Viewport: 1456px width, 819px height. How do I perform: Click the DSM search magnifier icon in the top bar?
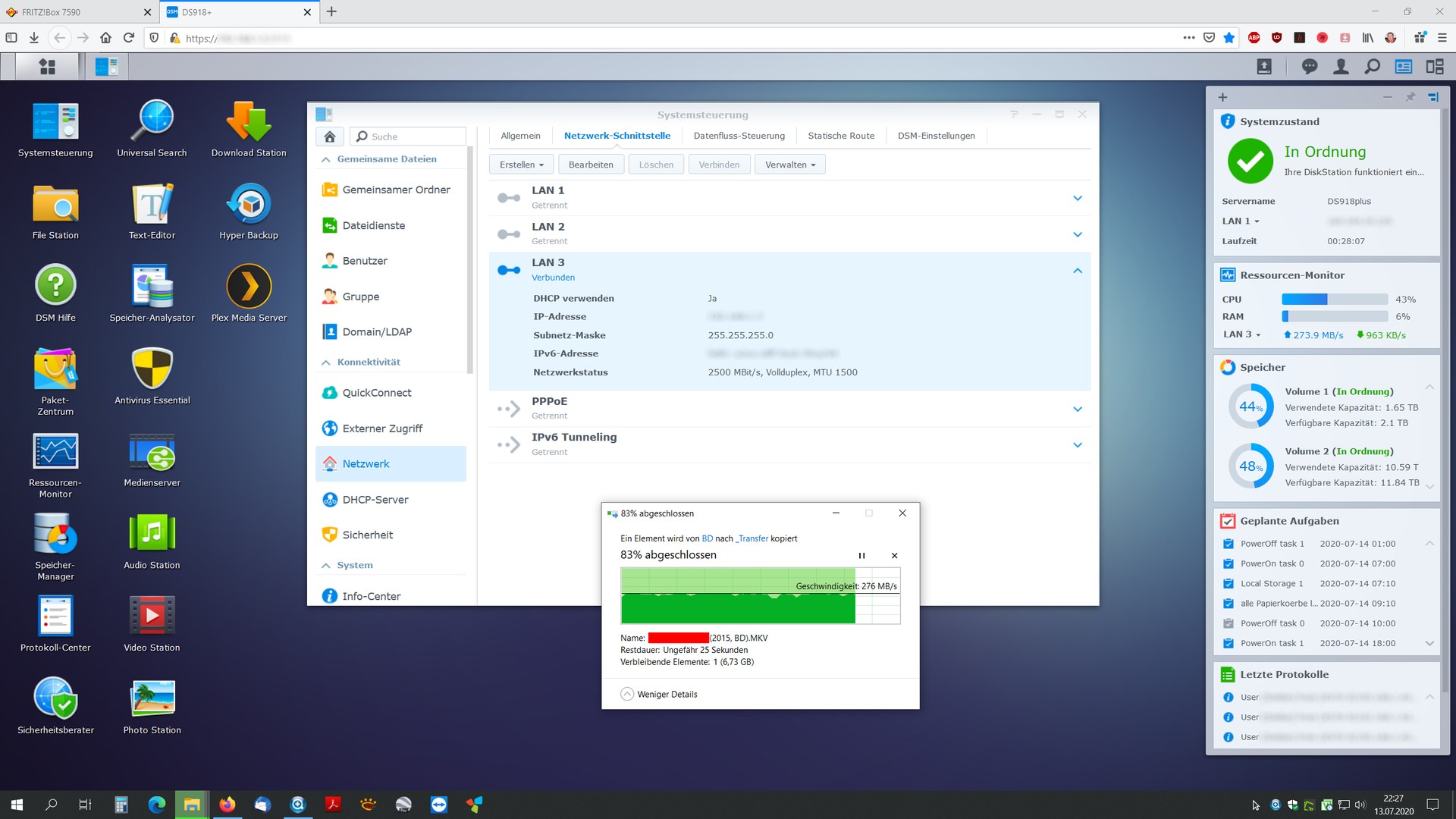1372,67
